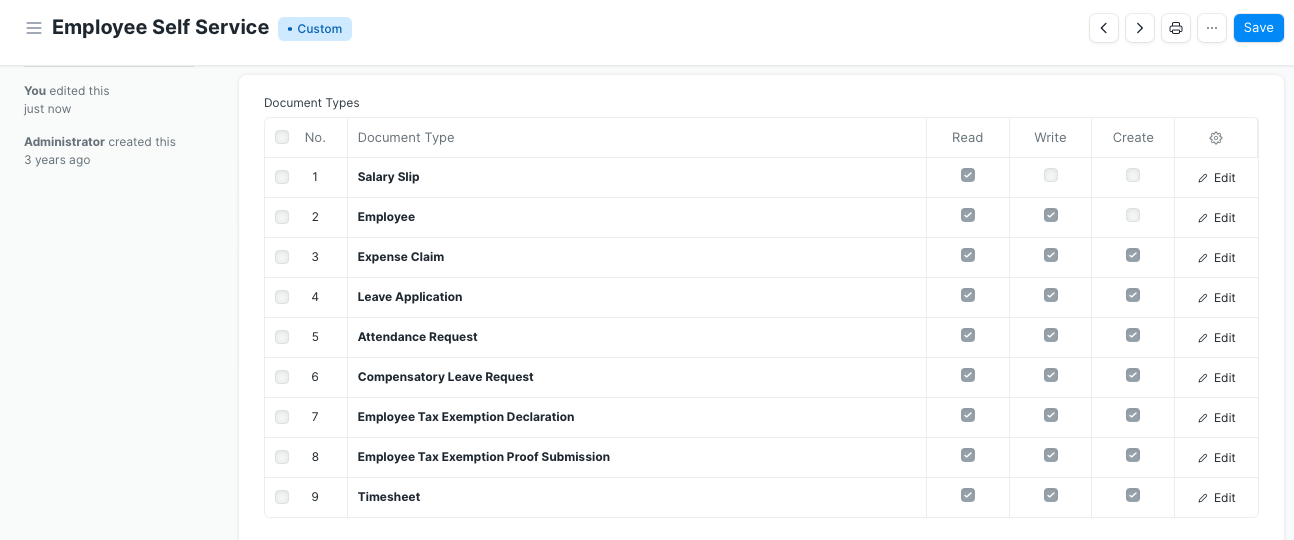Screen dimensions: 1294x540
Task: Click the pencil Edit icon for Timesheet
Action: click(1203, 498)
